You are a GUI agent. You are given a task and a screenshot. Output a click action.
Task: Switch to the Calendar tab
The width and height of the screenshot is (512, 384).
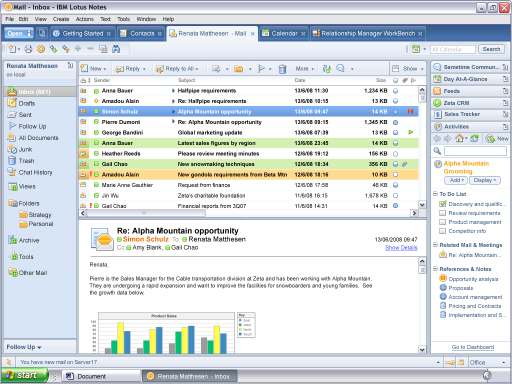(x=284, y=33)
